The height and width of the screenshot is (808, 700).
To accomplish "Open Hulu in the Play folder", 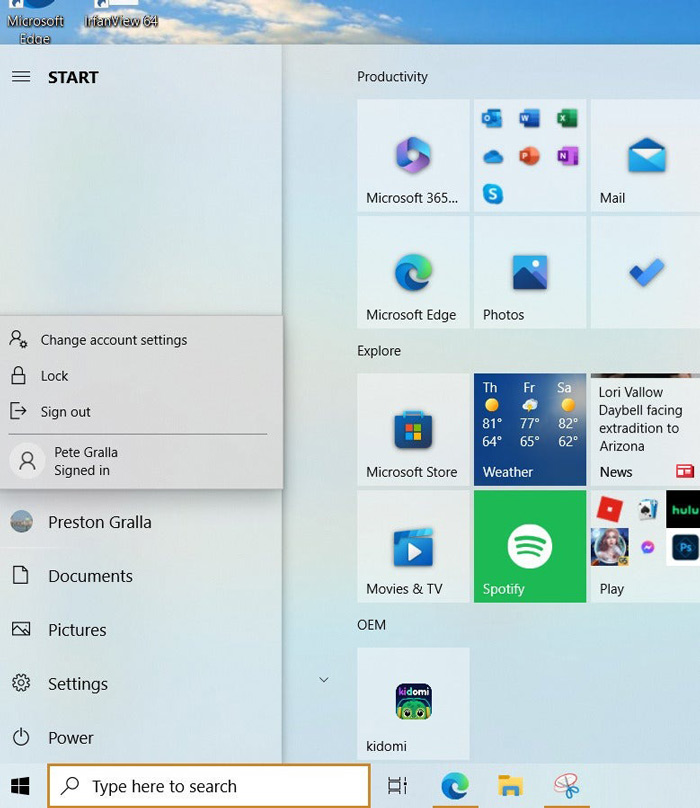I will (x=683, y=509).
